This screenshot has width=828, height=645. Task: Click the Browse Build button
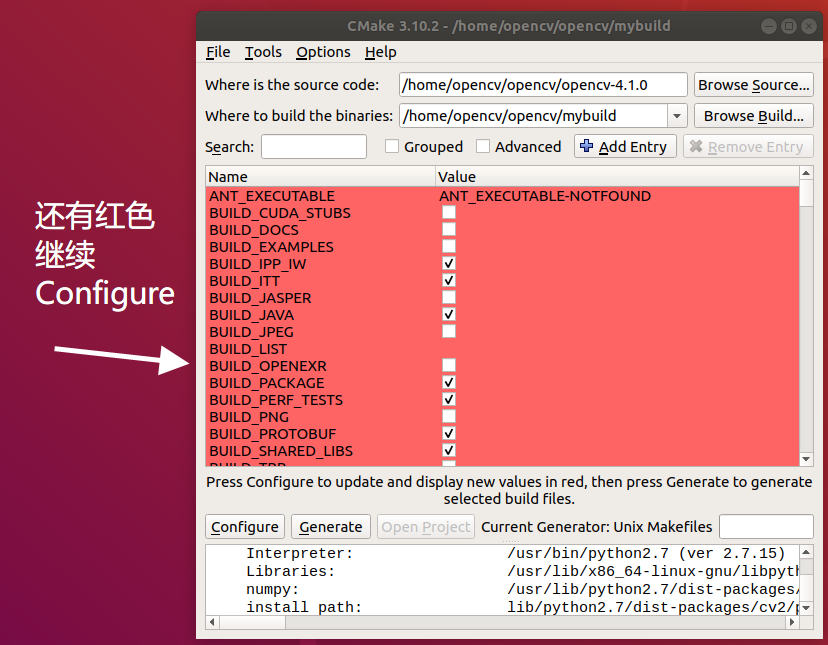pyautogui.click(x=754, y=116)
